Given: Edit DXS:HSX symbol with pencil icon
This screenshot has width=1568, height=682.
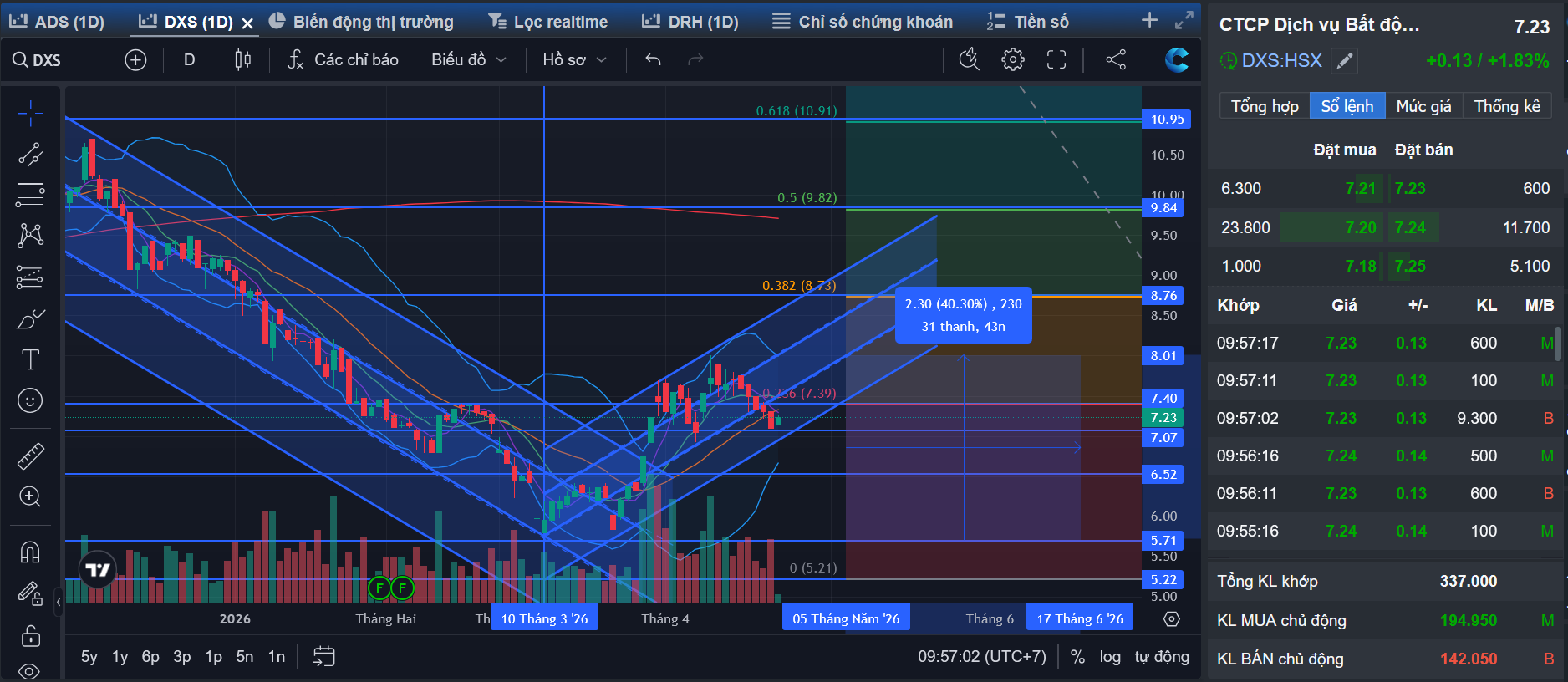Looking at the screenshot, I should (x=1344, y=60).
